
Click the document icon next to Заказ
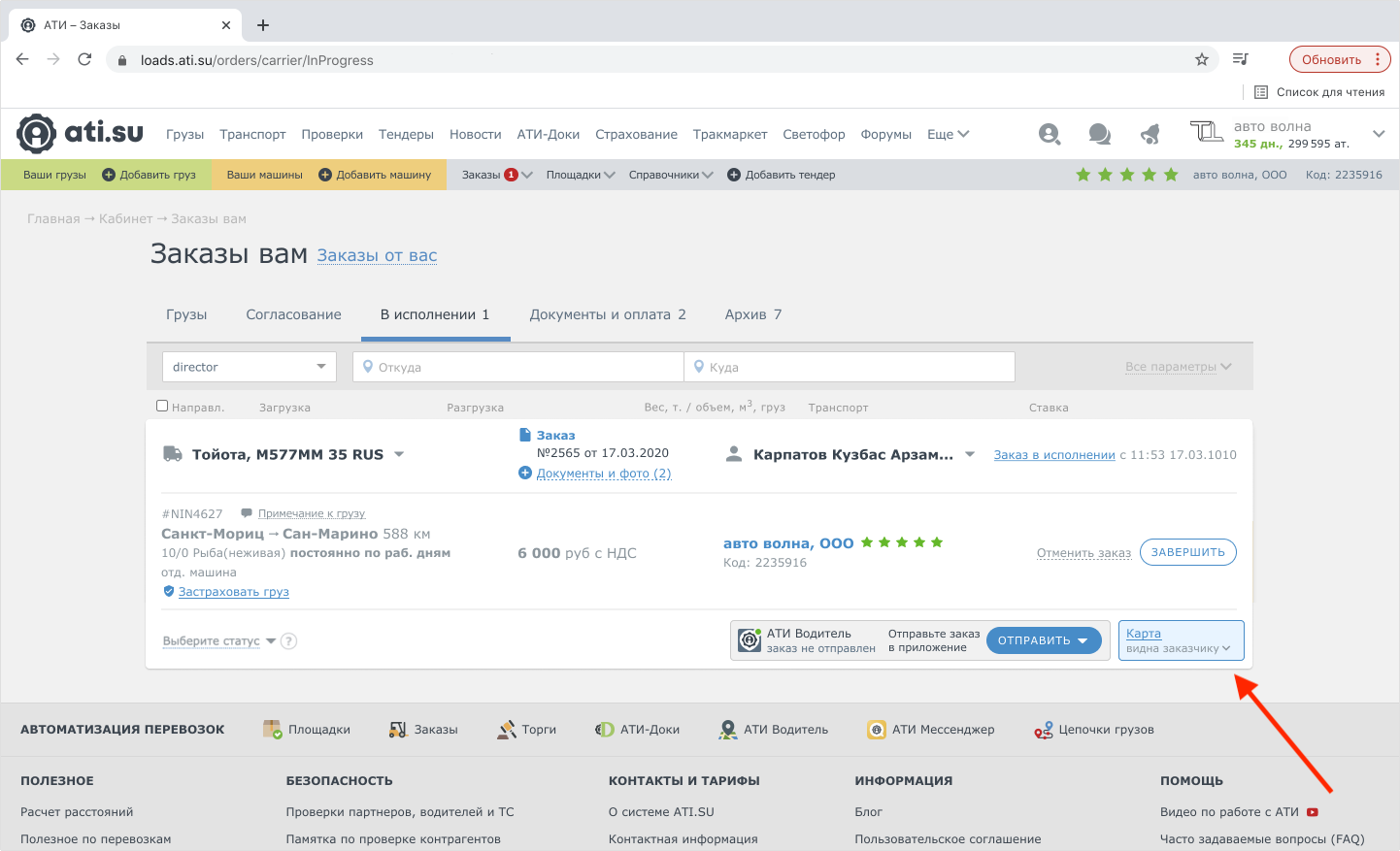point(525,435)
